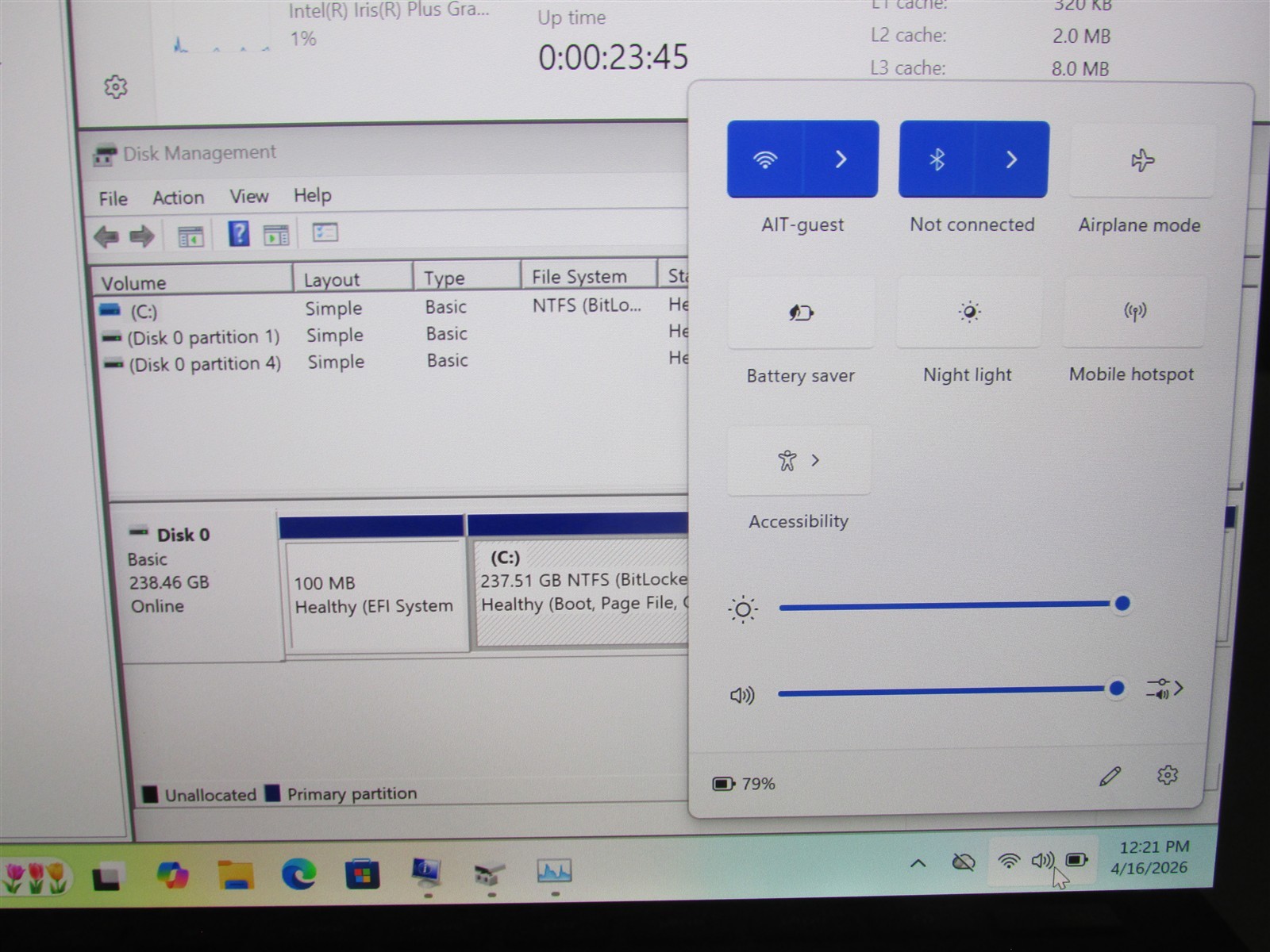This screenshot has width=1270, height=952.
Task: Show hidden icons tray chevron
Action: coord(918,863)
